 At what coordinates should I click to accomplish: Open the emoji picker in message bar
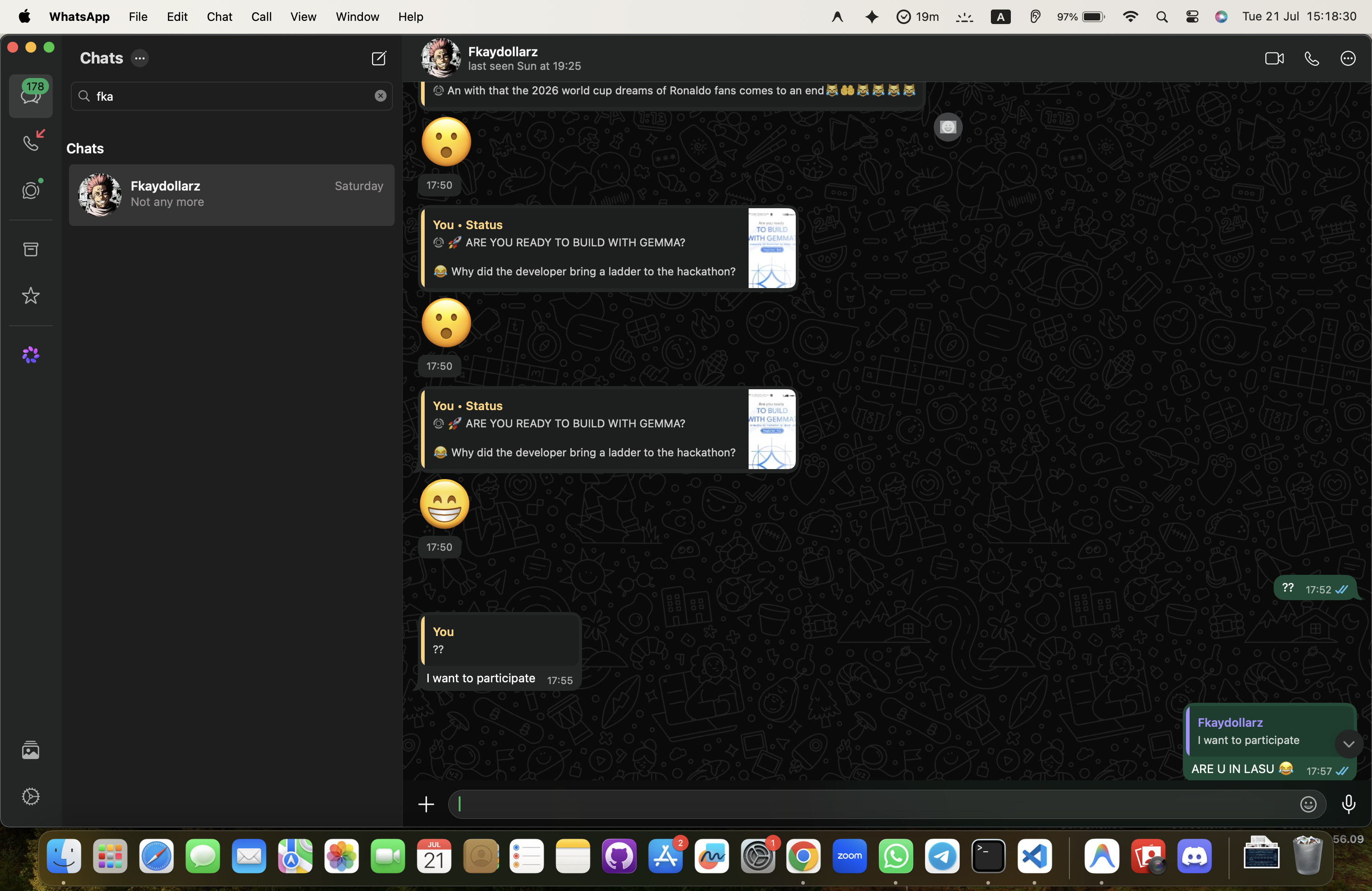click(1308, 804)
